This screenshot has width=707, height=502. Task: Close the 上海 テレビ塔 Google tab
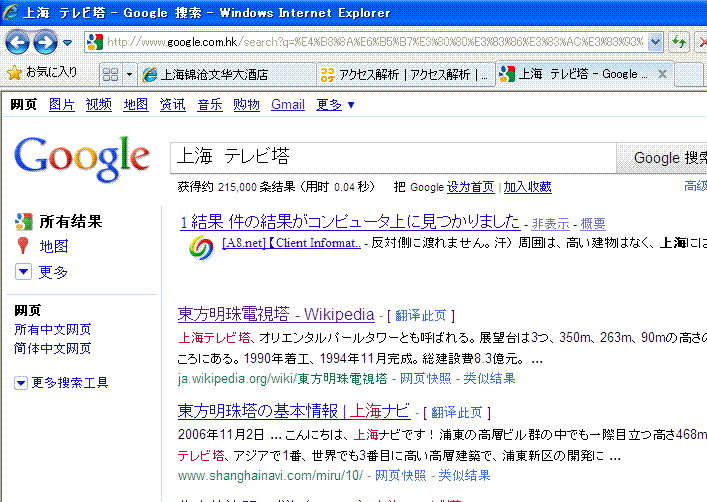tap(662, 74)
